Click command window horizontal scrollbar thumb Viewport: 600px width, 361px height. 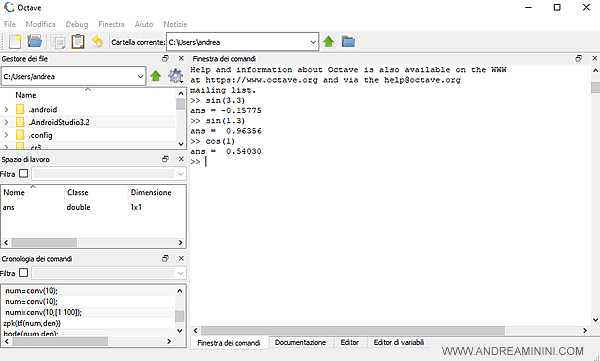click(352, 330)
